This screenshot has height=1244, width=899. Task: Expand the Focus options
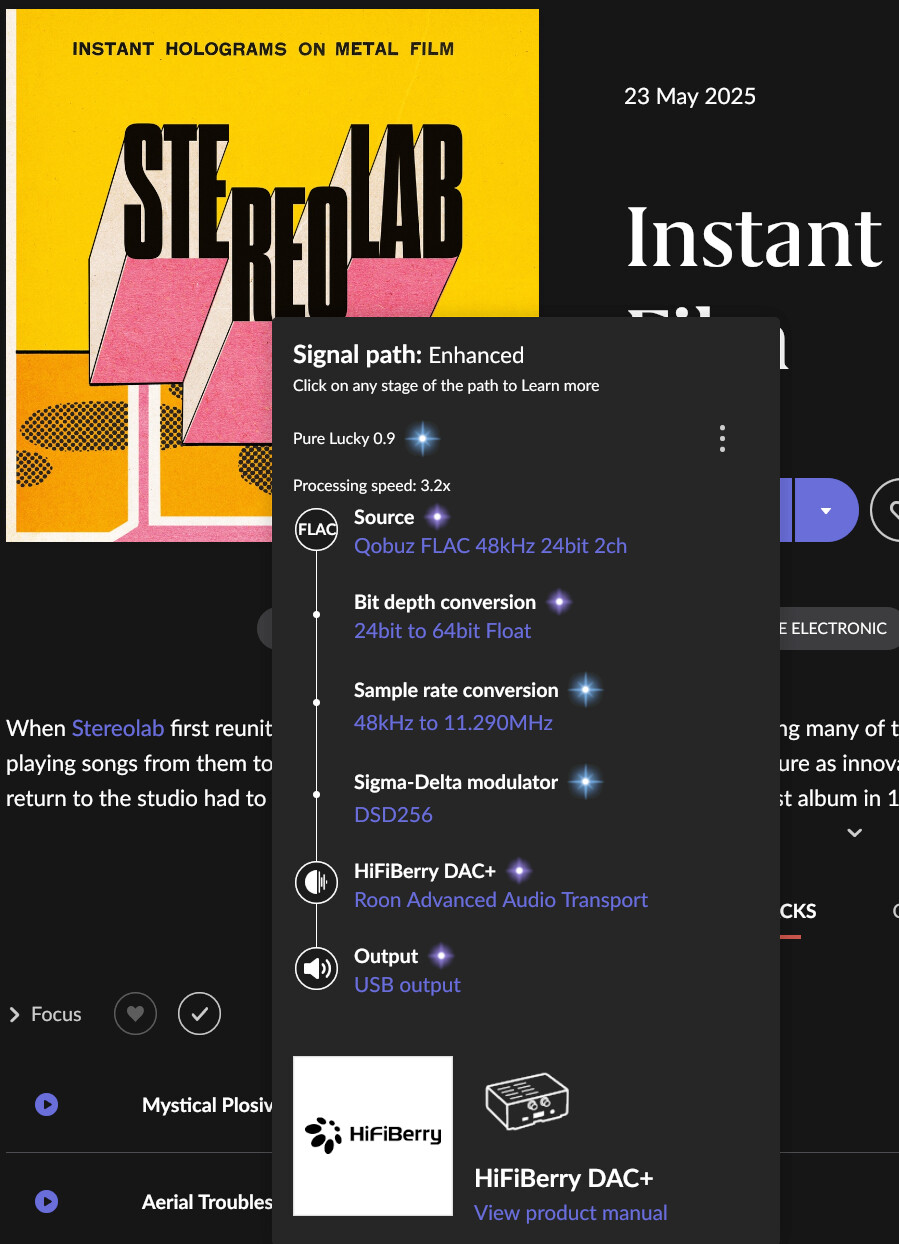click(x=15, y=1015)
